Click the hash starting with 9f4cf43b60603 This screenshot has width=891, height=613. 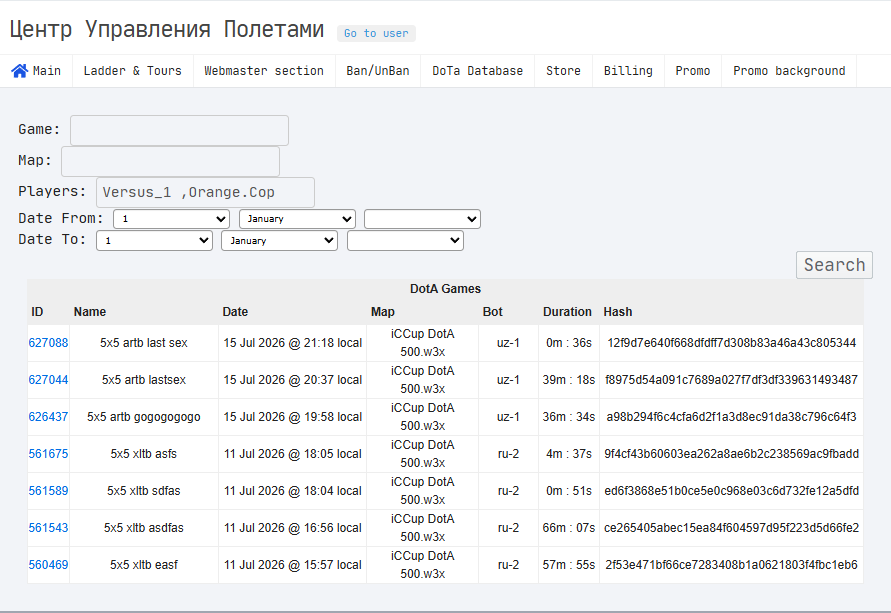click(x=731, y=453)
